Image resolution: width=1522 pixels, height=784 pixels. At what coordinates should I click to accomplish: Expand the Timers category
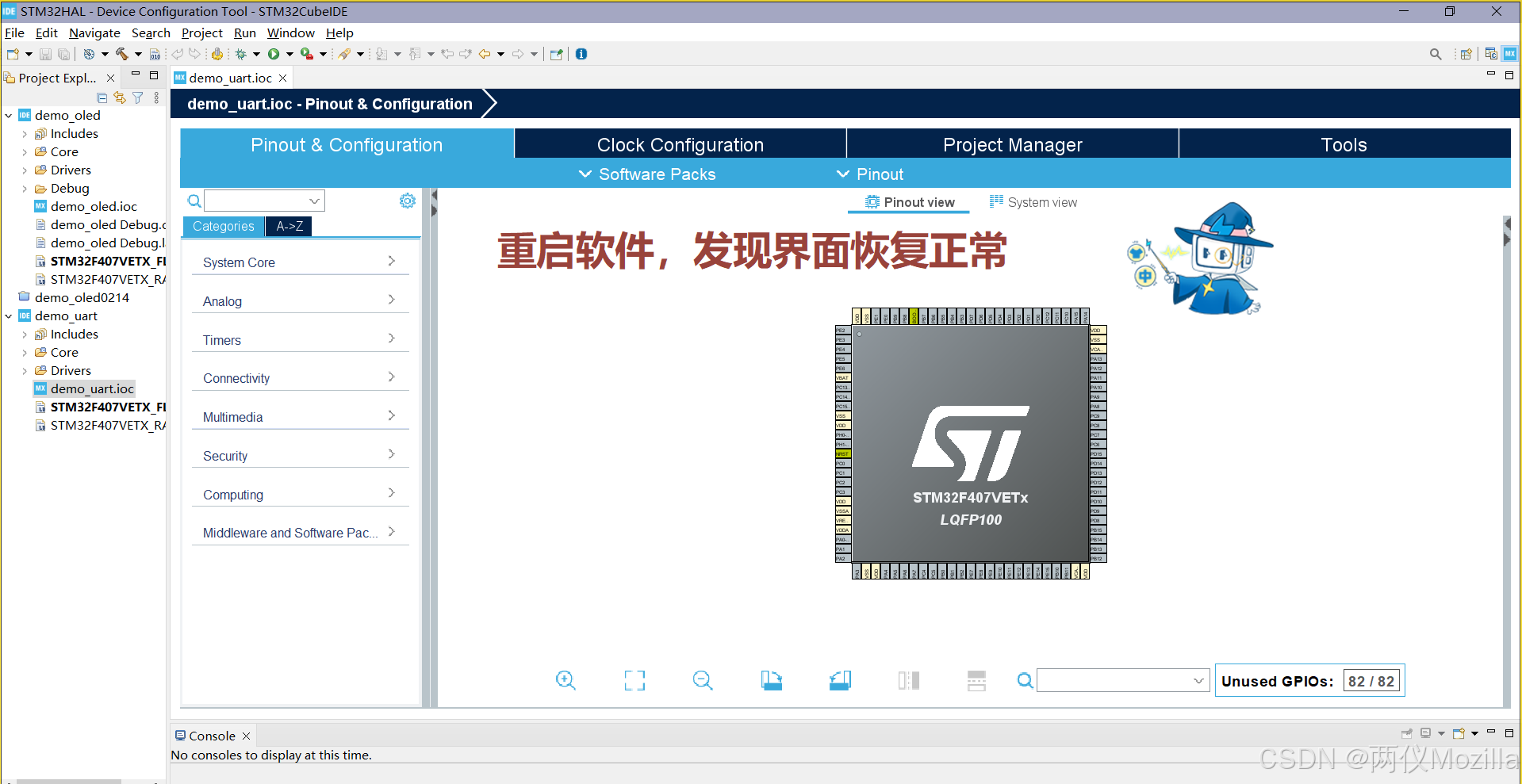[300, 340]
